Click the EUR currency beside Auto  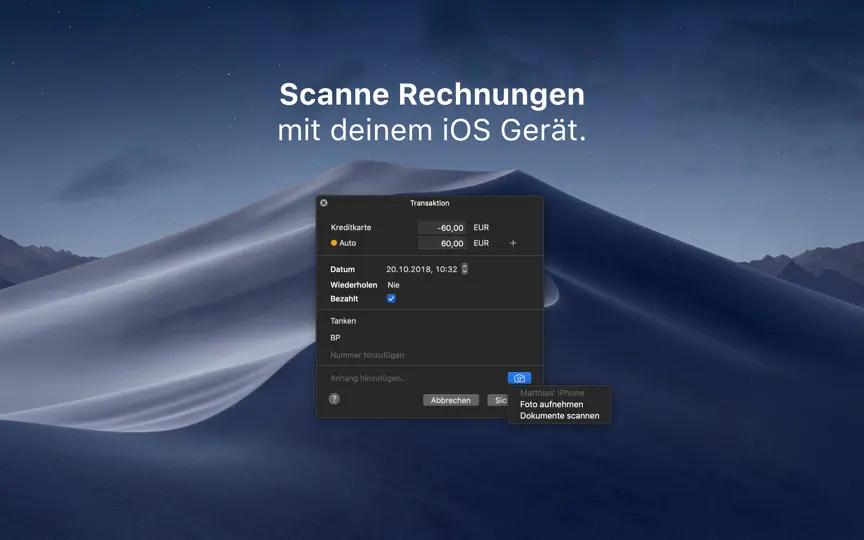(481, 243)
